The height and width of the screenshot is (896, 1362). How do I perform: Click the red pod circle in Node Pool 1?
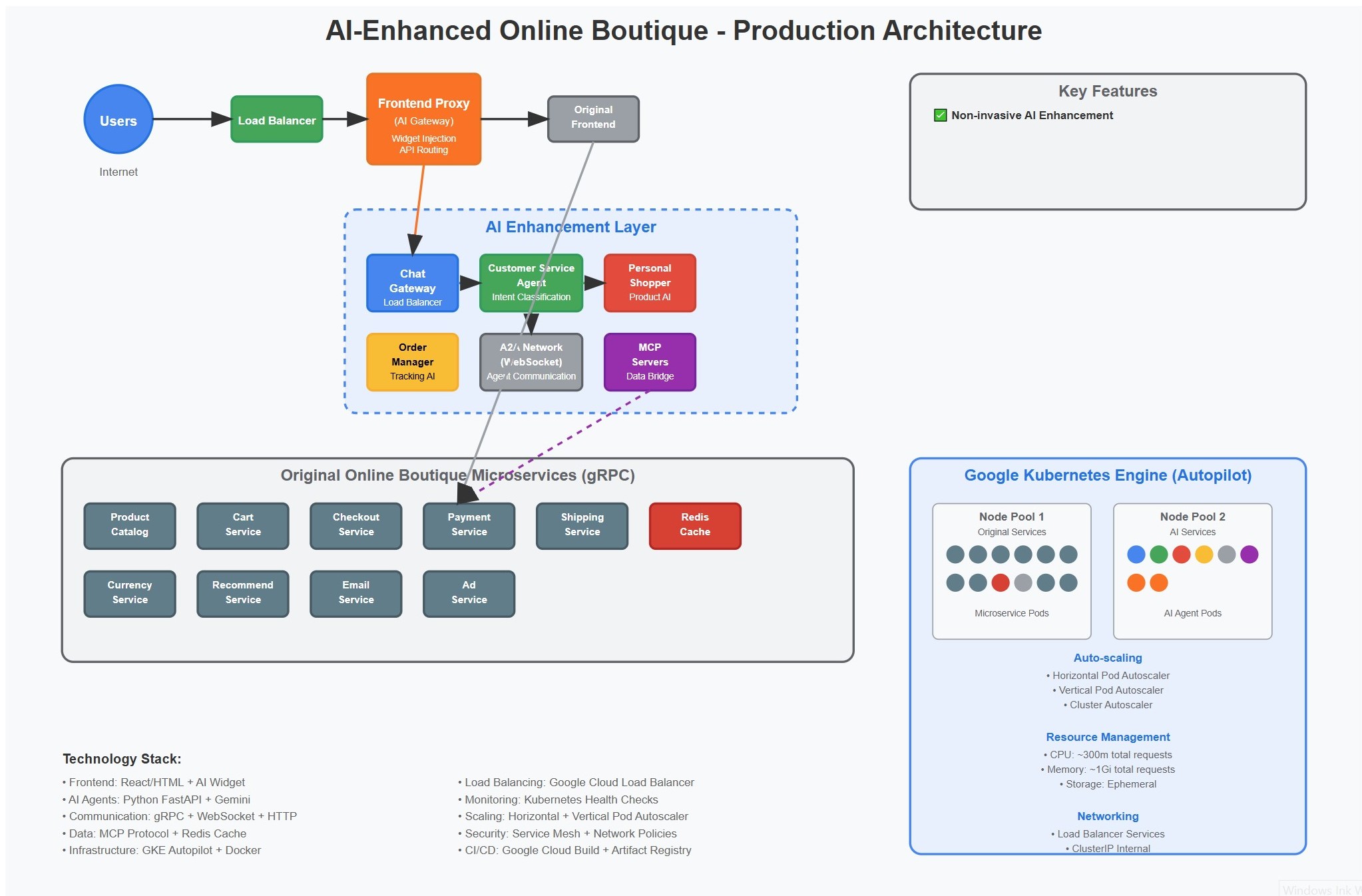click(x=1000, y=583)
